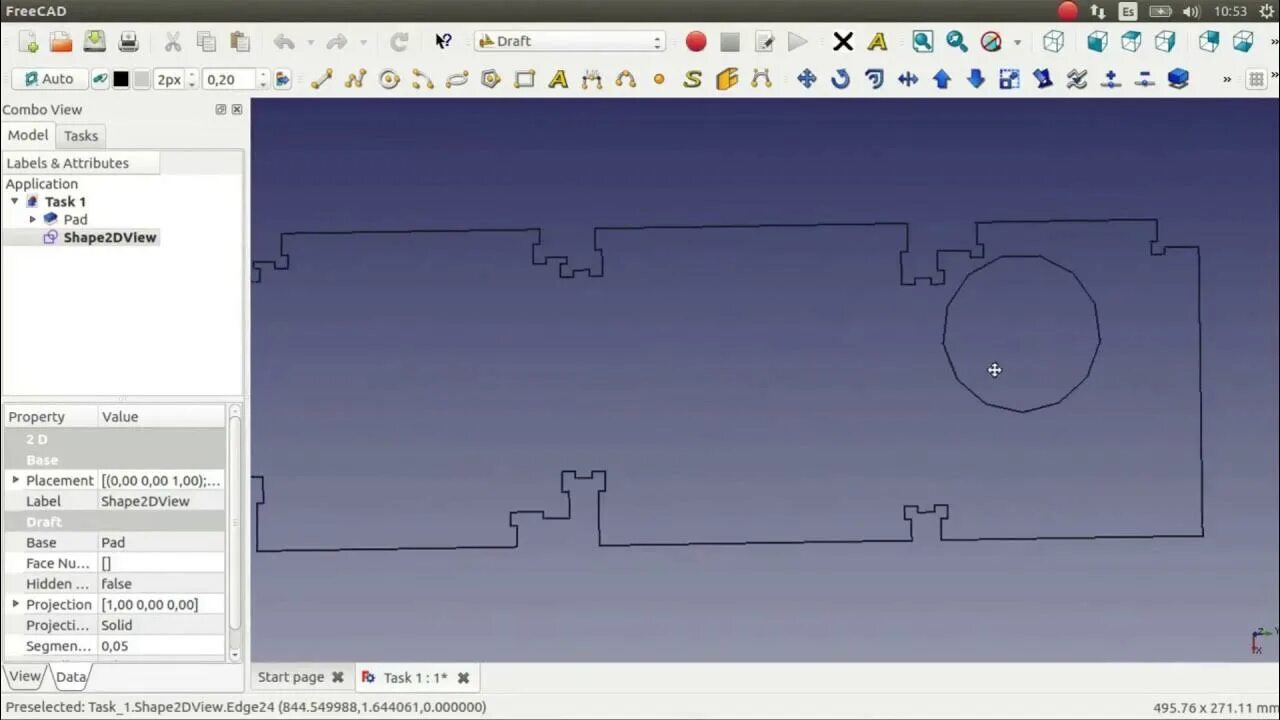Select the Draft Ellipse tool
Viewport: 1280px width, 720px height.
point(457,79)
